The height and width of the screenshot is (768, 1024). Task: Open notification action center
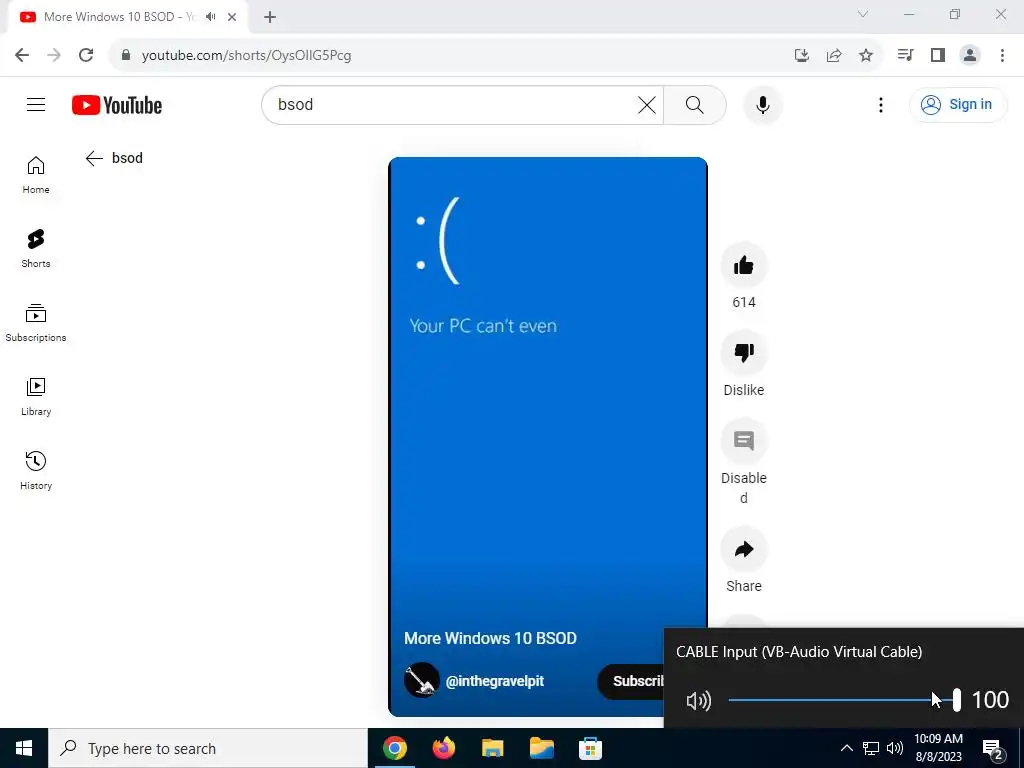993,749
